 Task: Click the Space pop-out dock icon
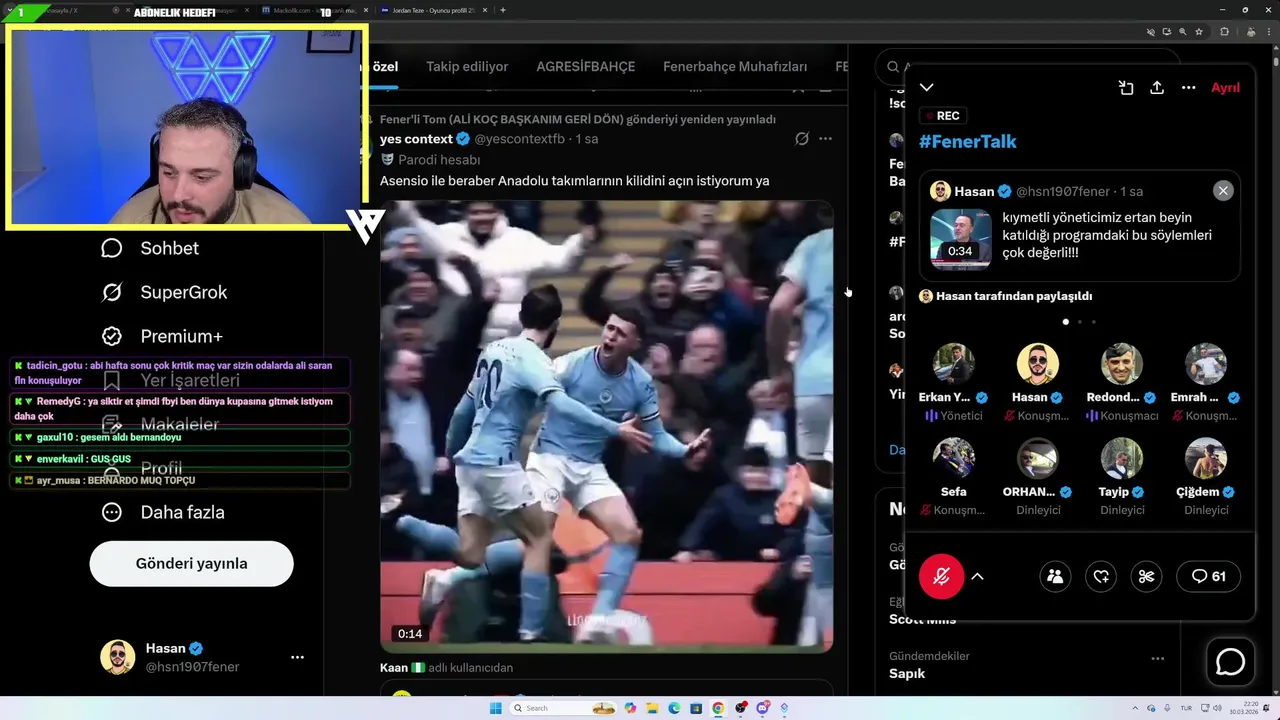pyautogui.click(x=1126, y=88)
